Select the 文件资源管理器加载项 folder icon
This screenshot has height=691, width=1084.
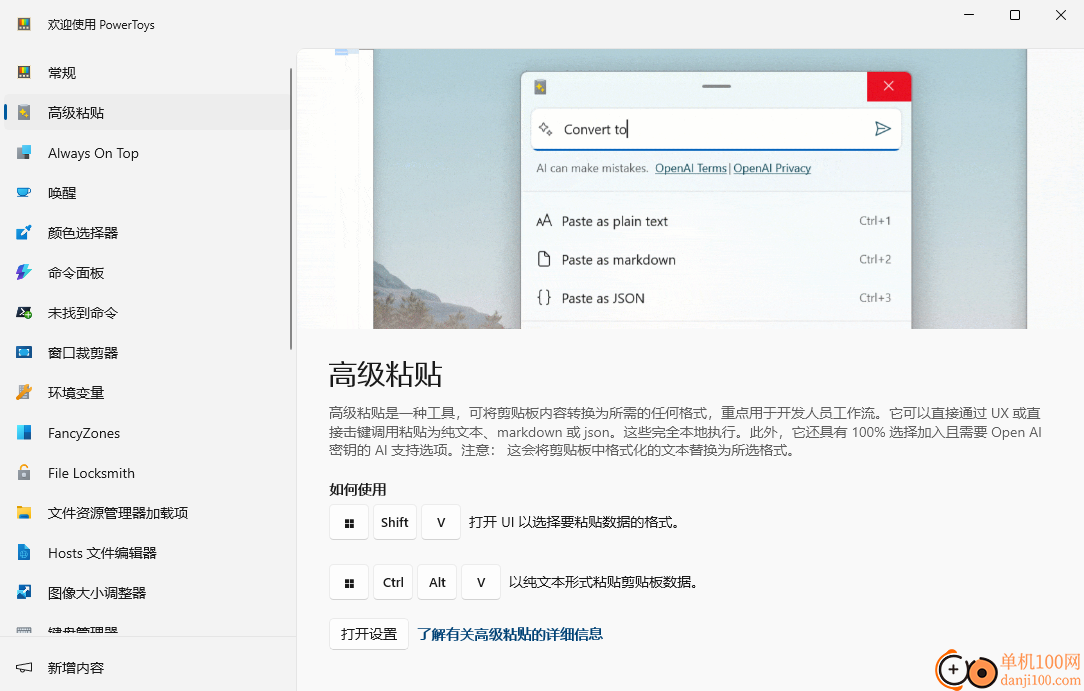(24, 513)
